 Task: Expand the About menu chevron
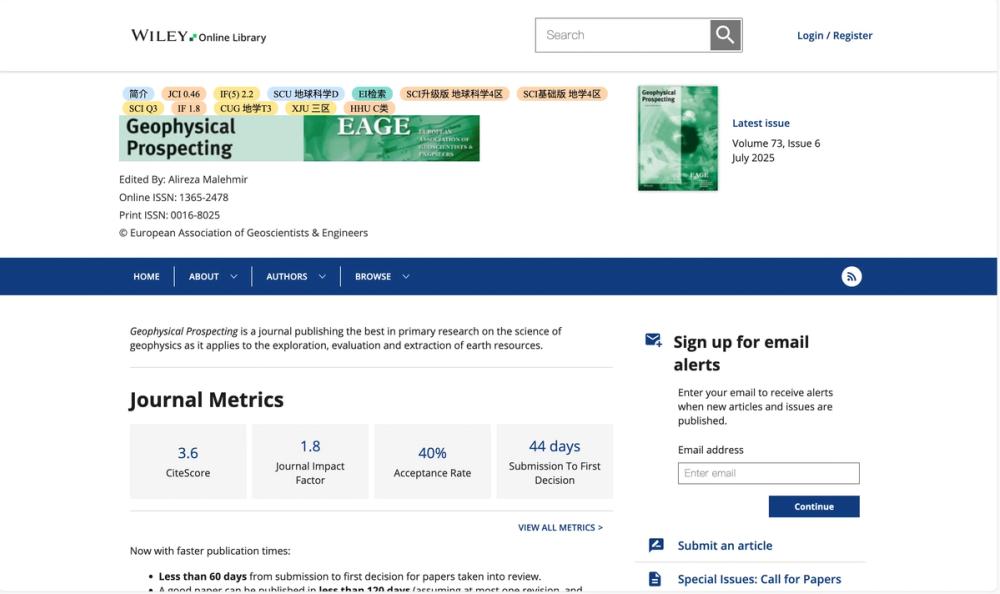click(x=233, y=276)
